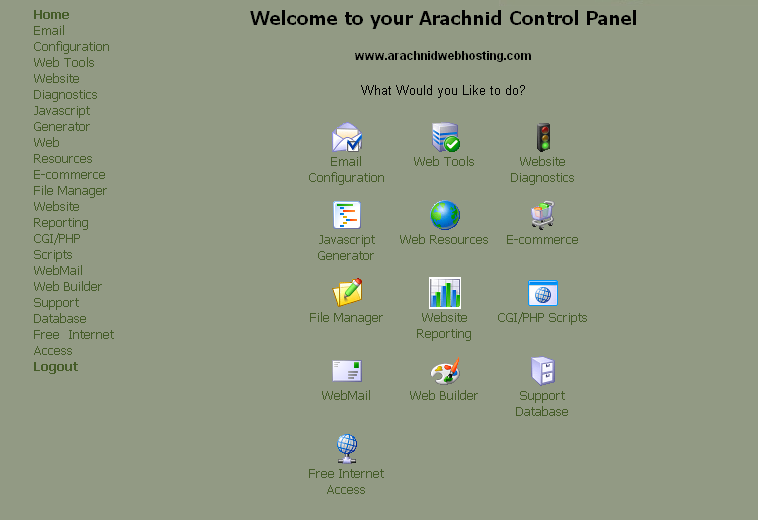
Task: Click the Javascript Generator code icon
Action: pyautogui.click(x=347, y=215)
